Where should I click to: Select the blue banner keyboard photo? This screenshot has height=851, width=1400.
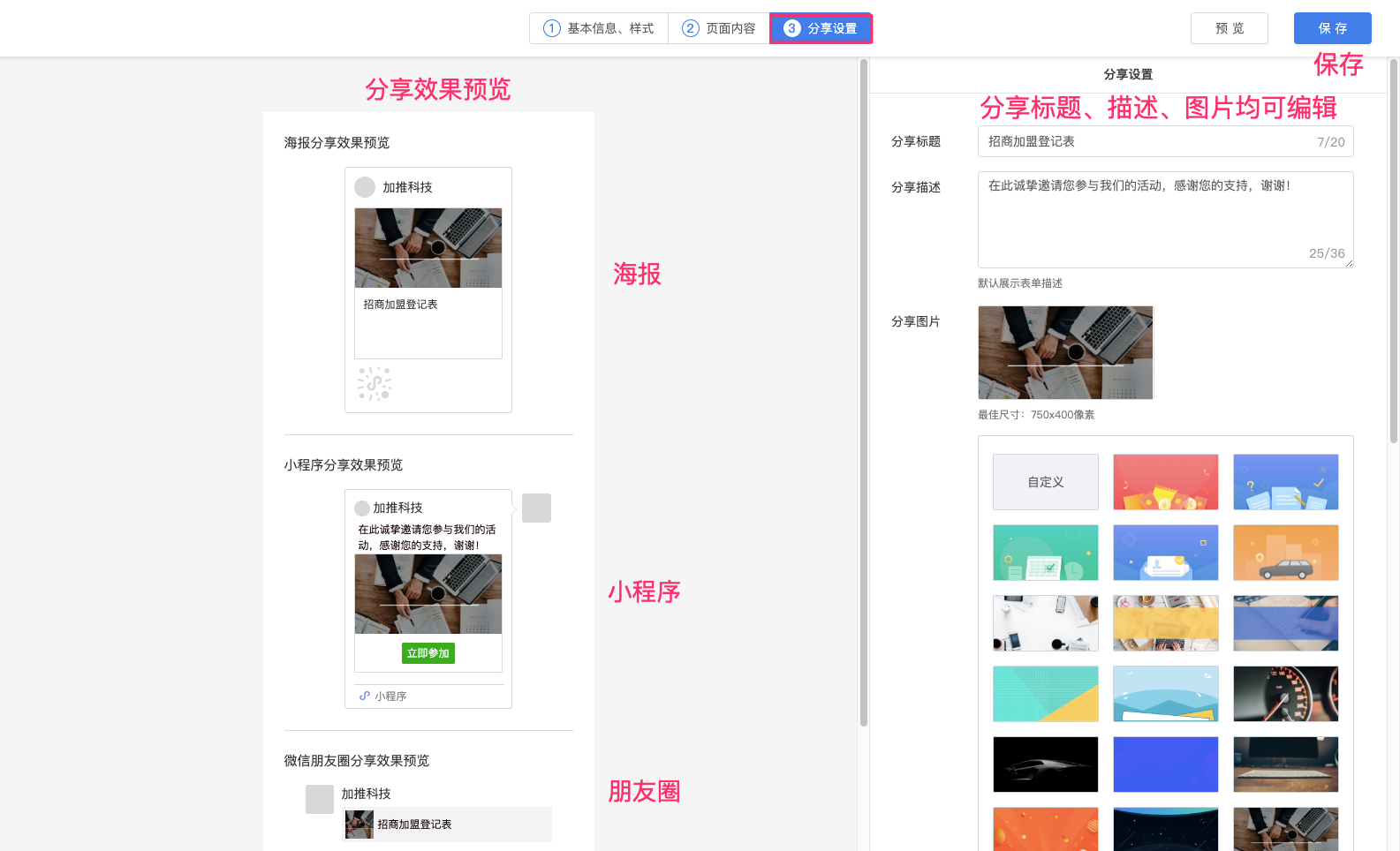[1286, 623]
